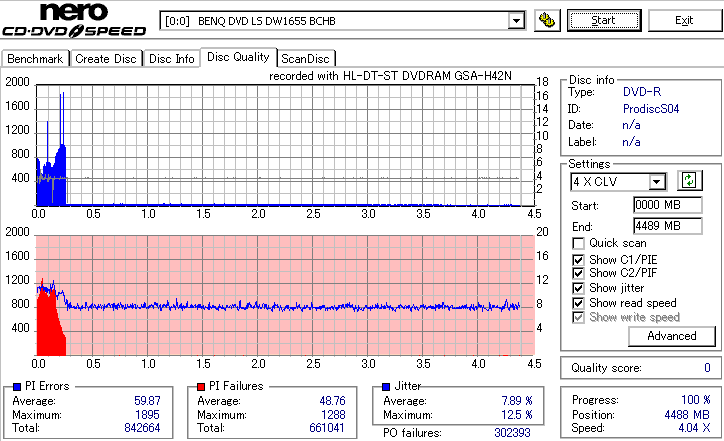The image size is (724, 441).
Task: Click the Start position field 0000 MB
Action: 668,205
